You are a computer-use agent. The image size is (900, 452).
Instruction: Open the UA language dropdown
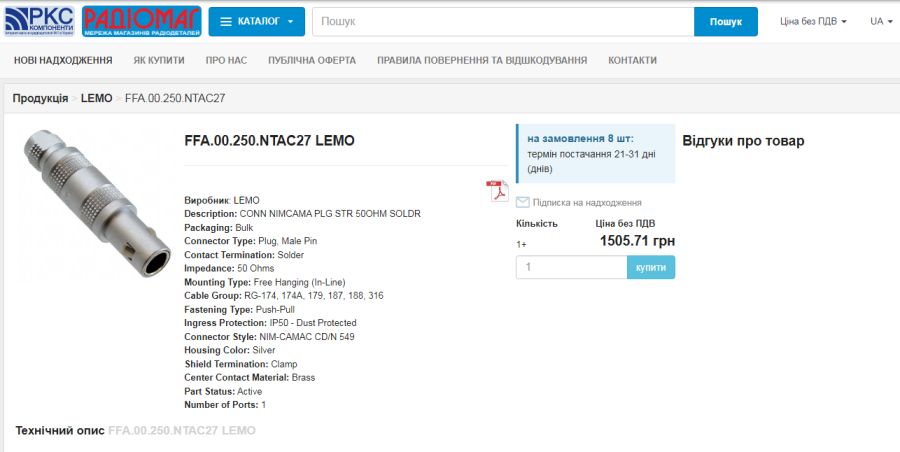point(881,21)
